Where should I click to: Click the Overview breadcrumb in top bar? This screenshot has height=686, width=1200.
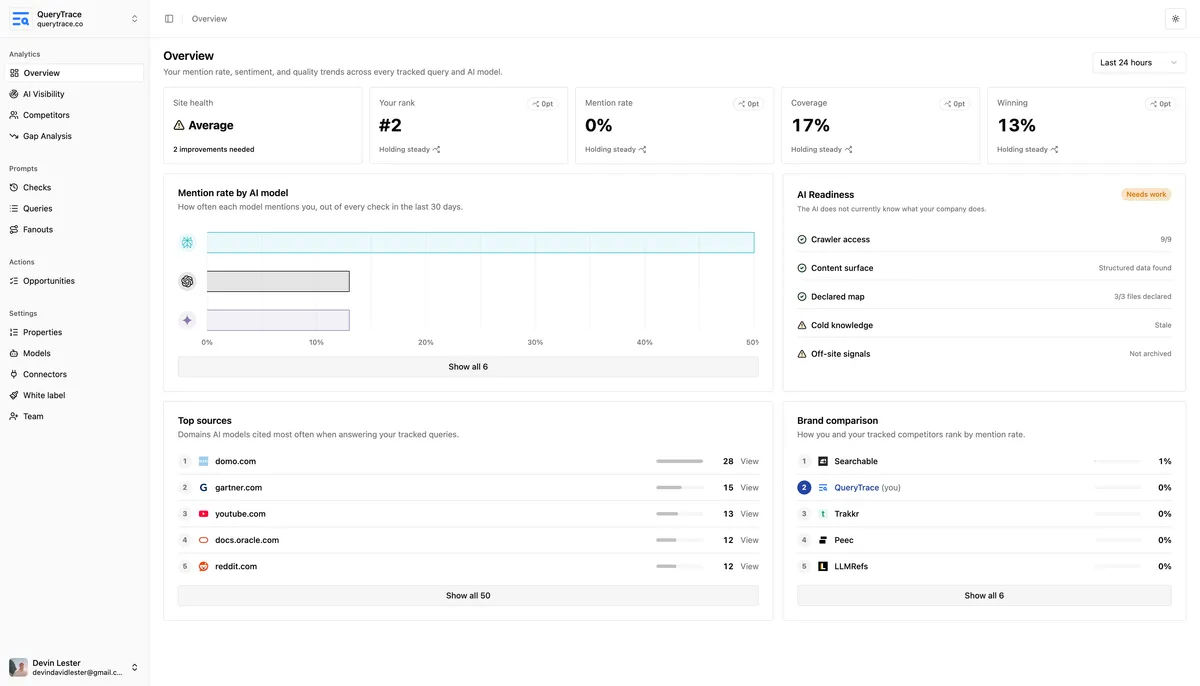click(209, 19)
